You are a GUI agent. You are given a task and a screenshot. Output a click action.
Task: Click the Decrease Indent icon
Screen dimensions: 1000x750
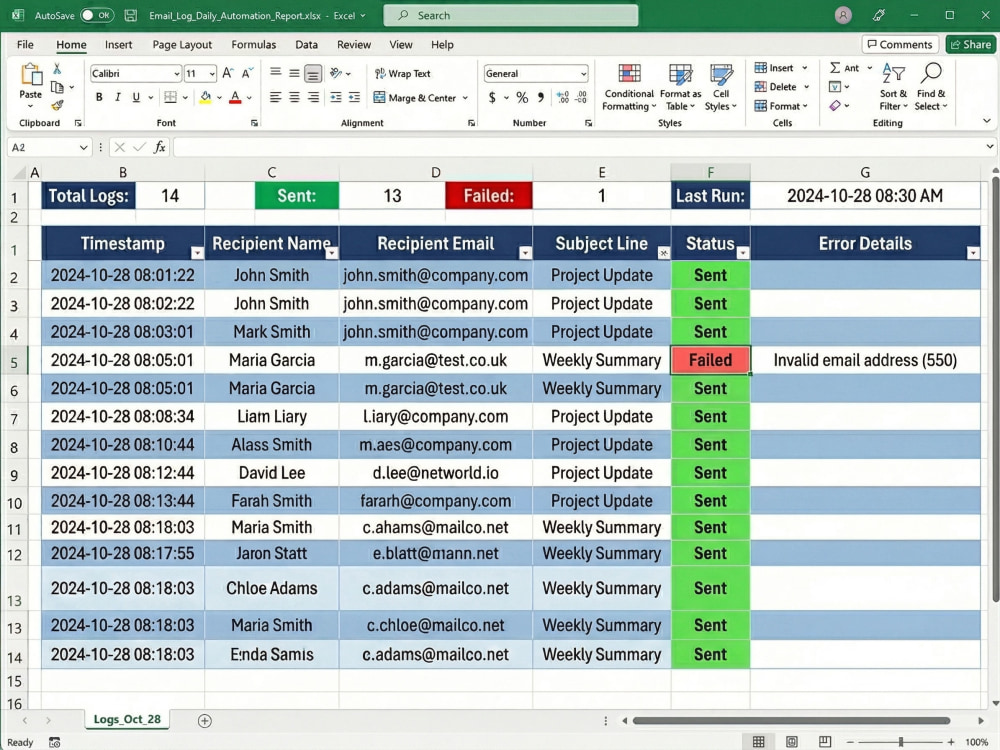pos(336,97)
